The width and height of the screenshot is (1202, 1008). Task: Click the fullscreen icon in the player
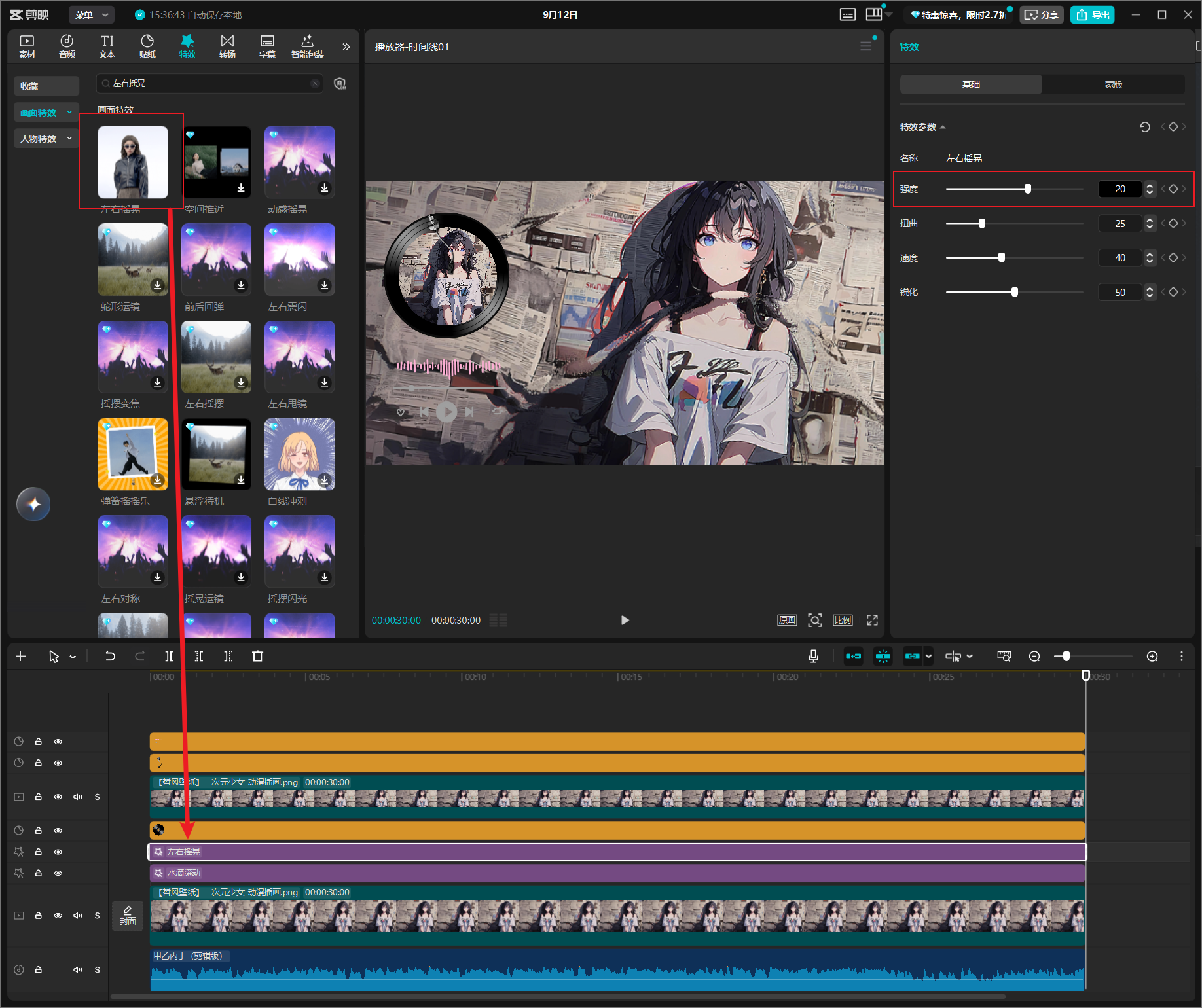(x=872, y=620)
